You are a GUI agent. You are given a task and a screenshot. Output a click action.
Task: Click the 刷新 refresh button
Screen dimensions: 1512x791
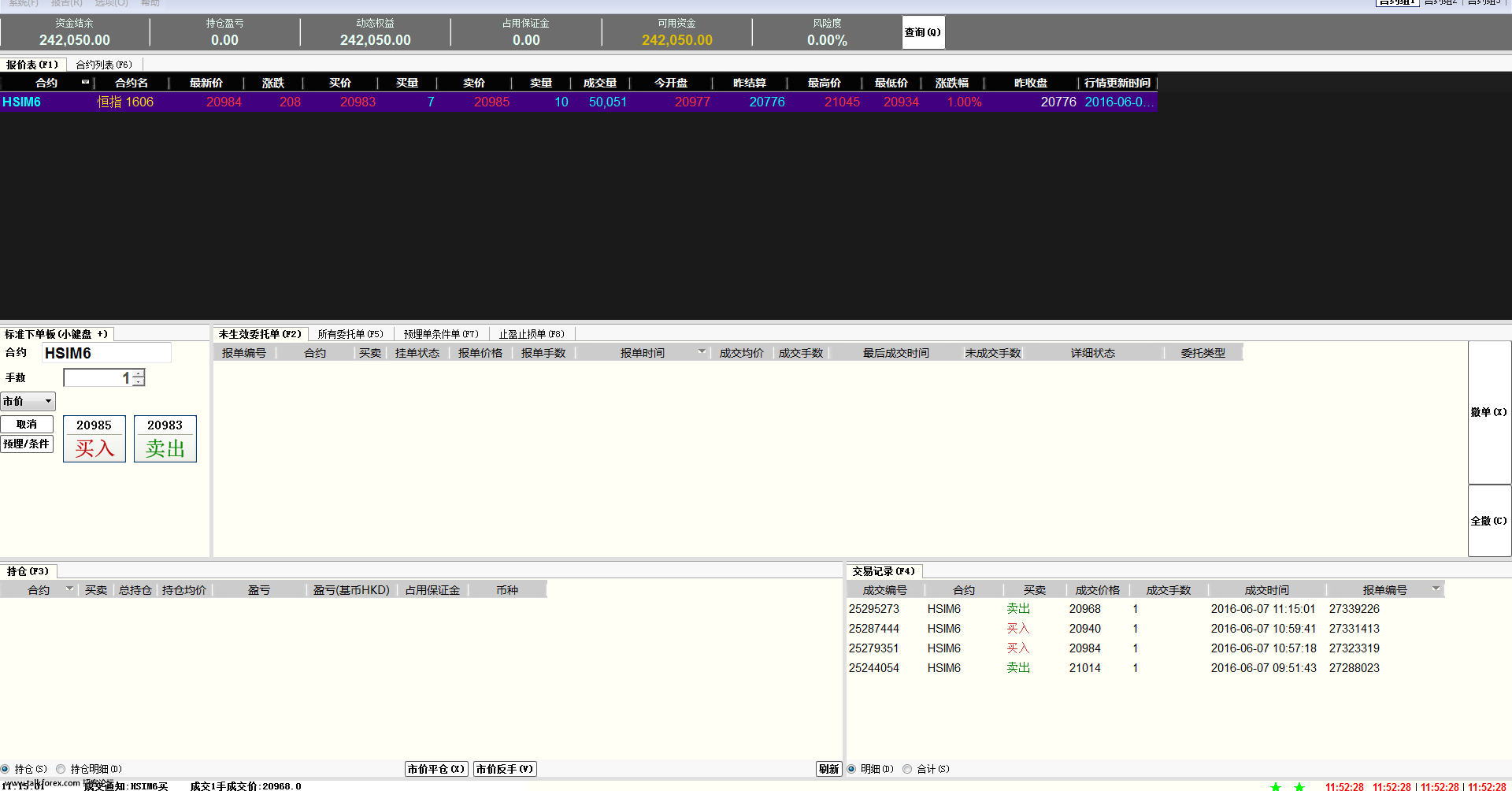pyautogui.click(x=828, y=769)
